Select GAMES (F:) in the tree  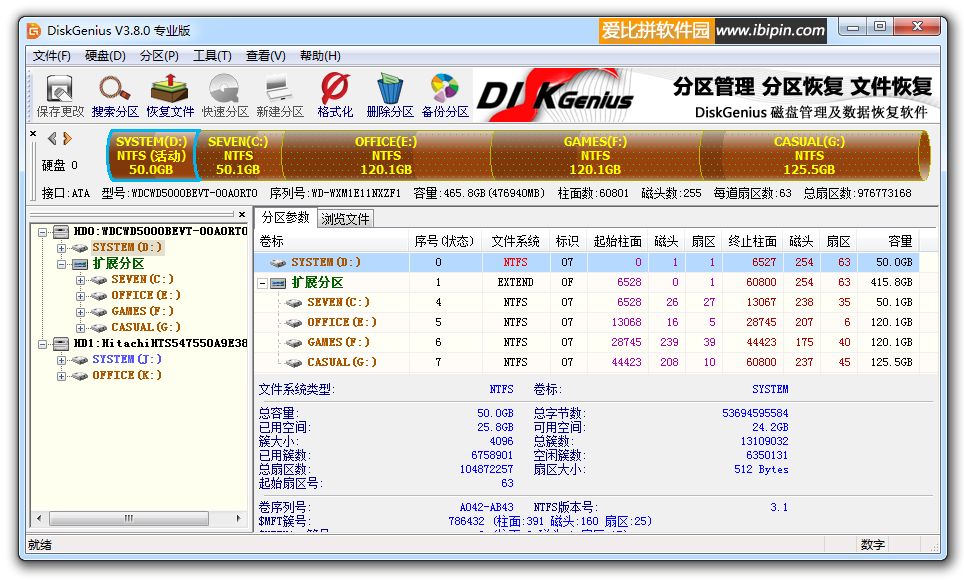142,311
